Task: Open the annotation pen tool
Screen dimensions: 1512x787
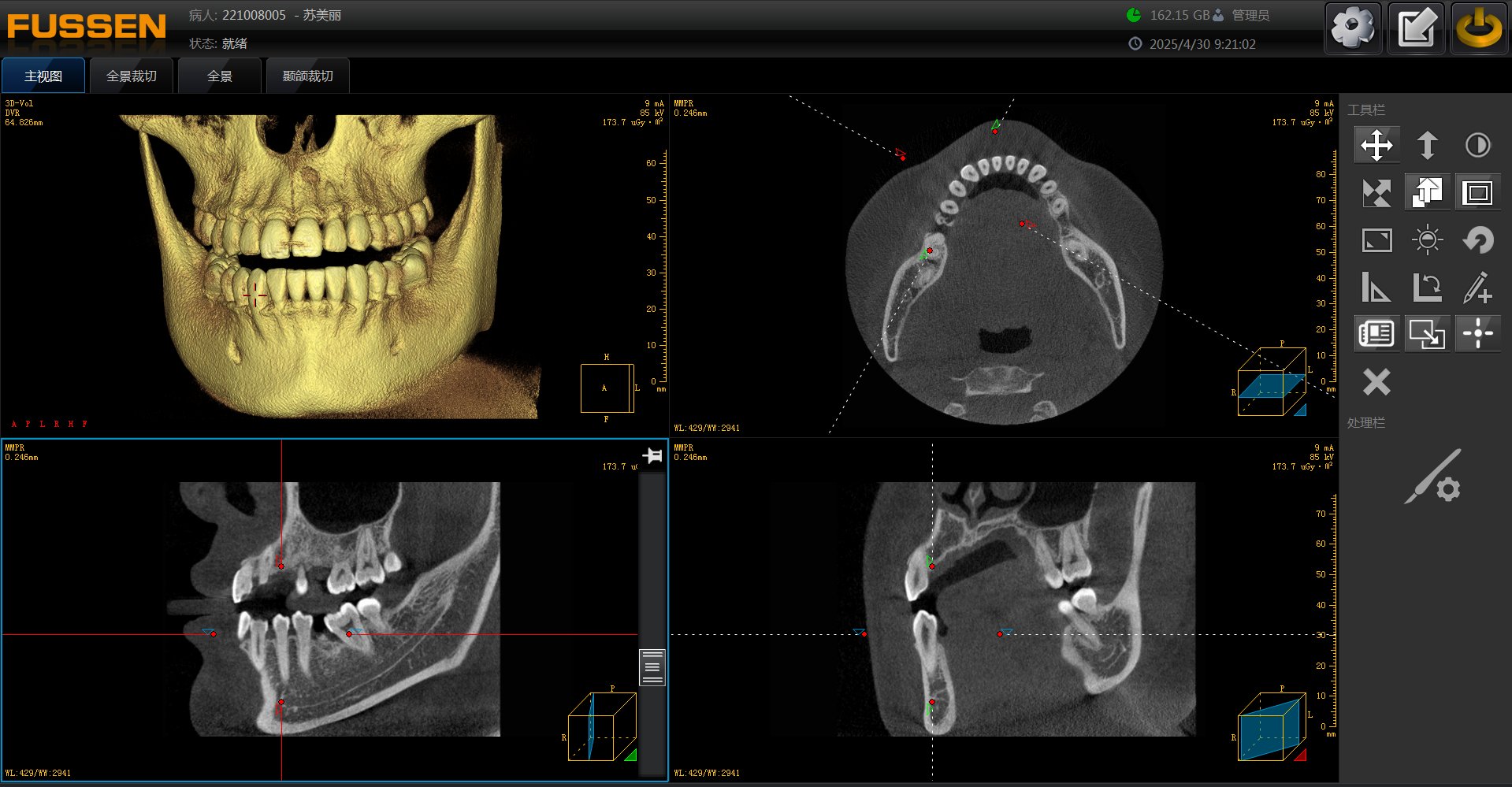Action: (1479, 288)
